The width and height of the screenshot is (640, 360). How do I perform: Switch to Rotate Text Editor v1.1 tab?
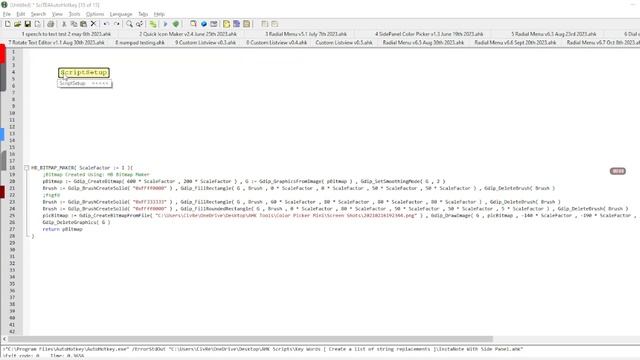click(56, 42)
